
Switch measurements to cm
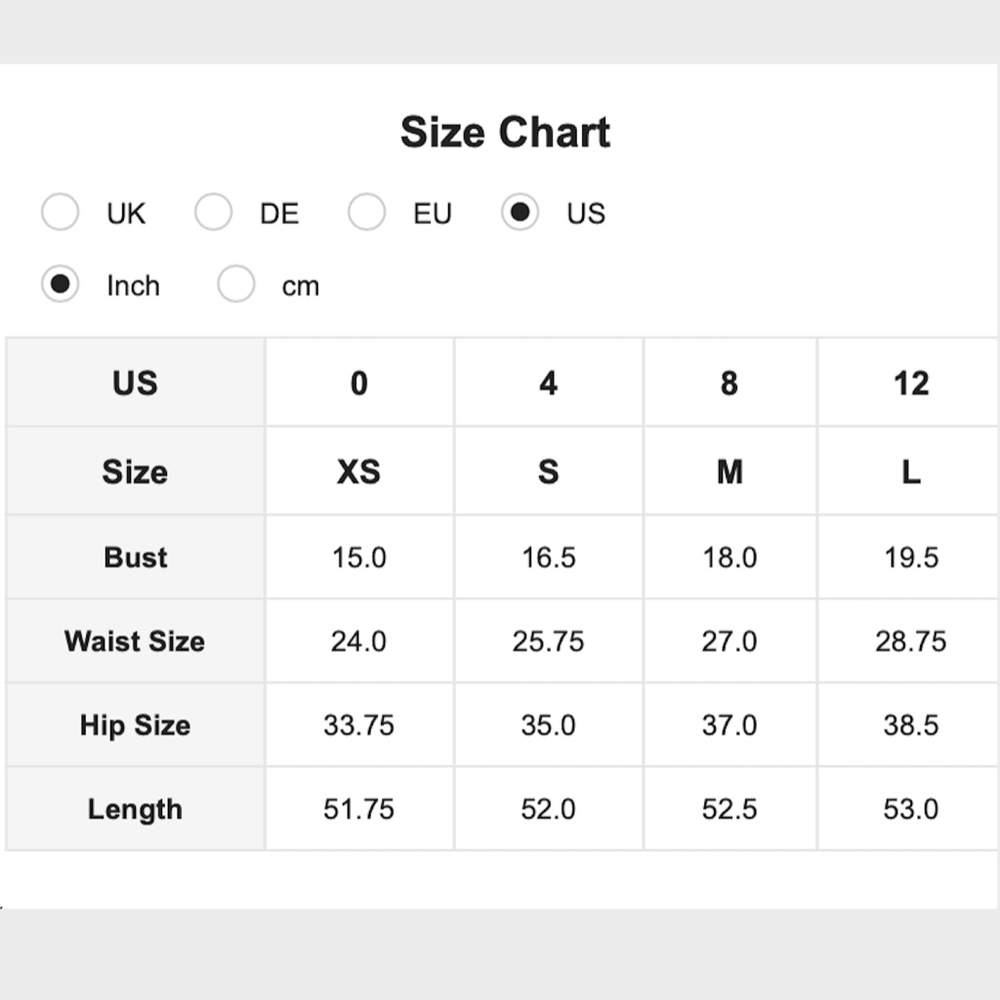(236, 284)
